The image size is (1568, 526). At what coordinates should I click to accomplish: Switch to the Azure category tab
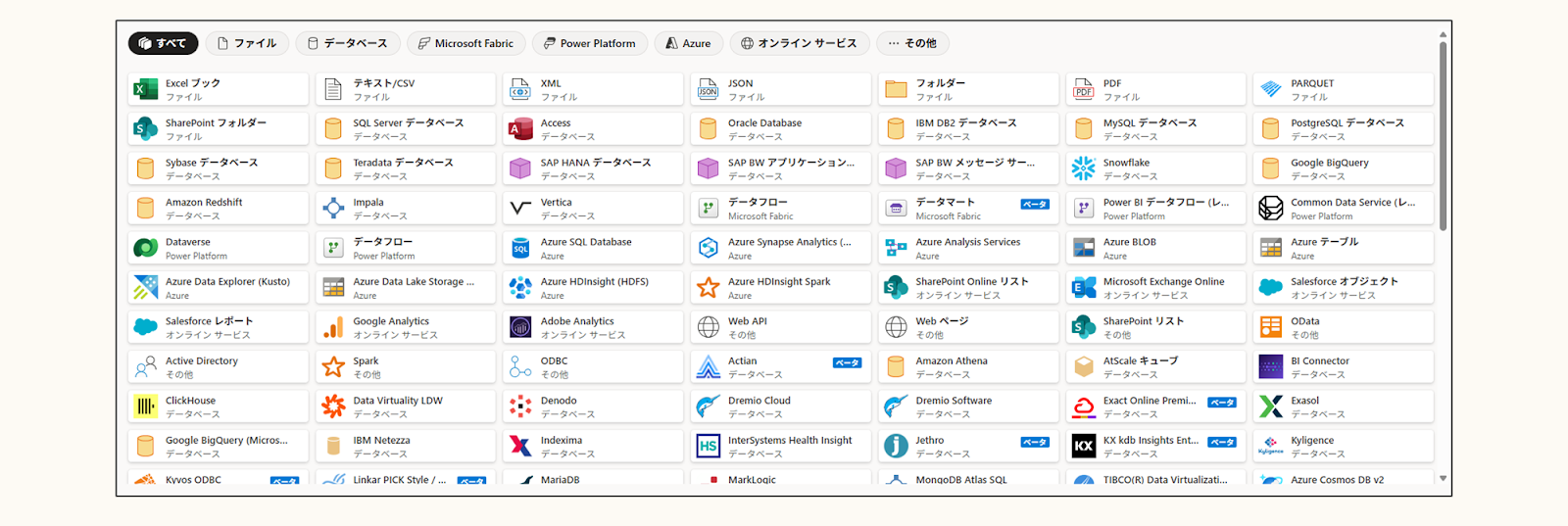coord(688,43)
